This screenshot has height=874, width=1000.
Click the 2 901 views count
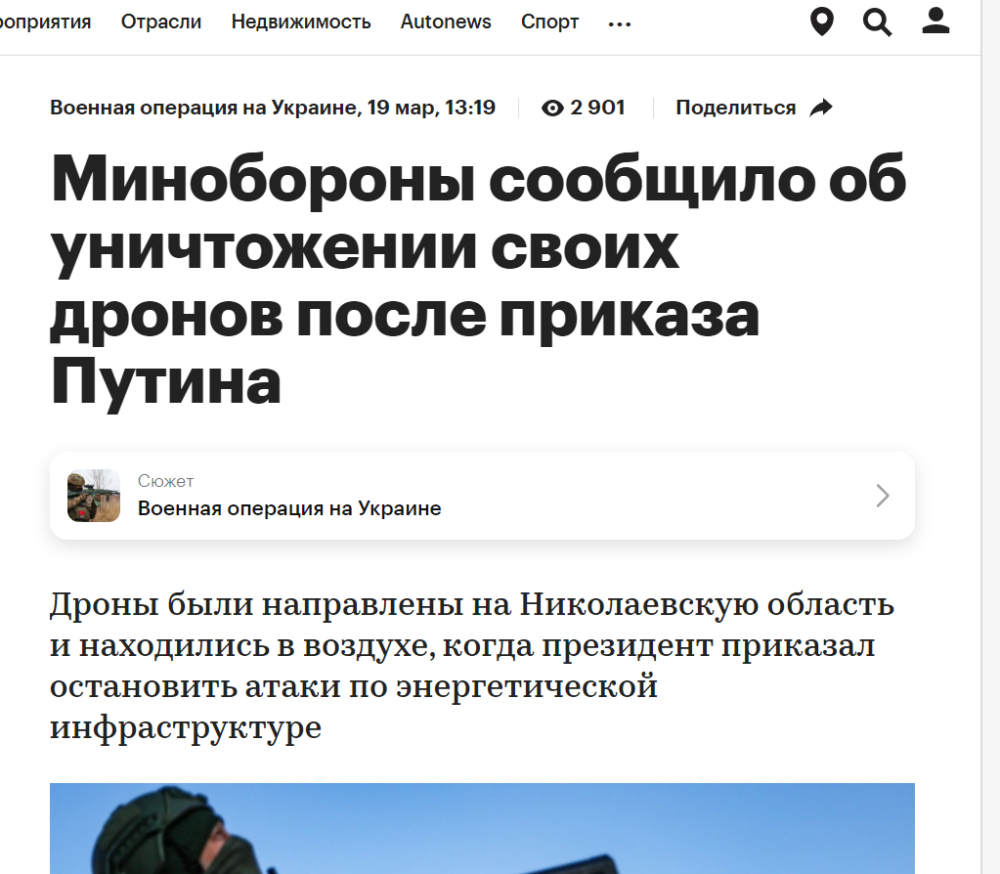coord(598,107)
